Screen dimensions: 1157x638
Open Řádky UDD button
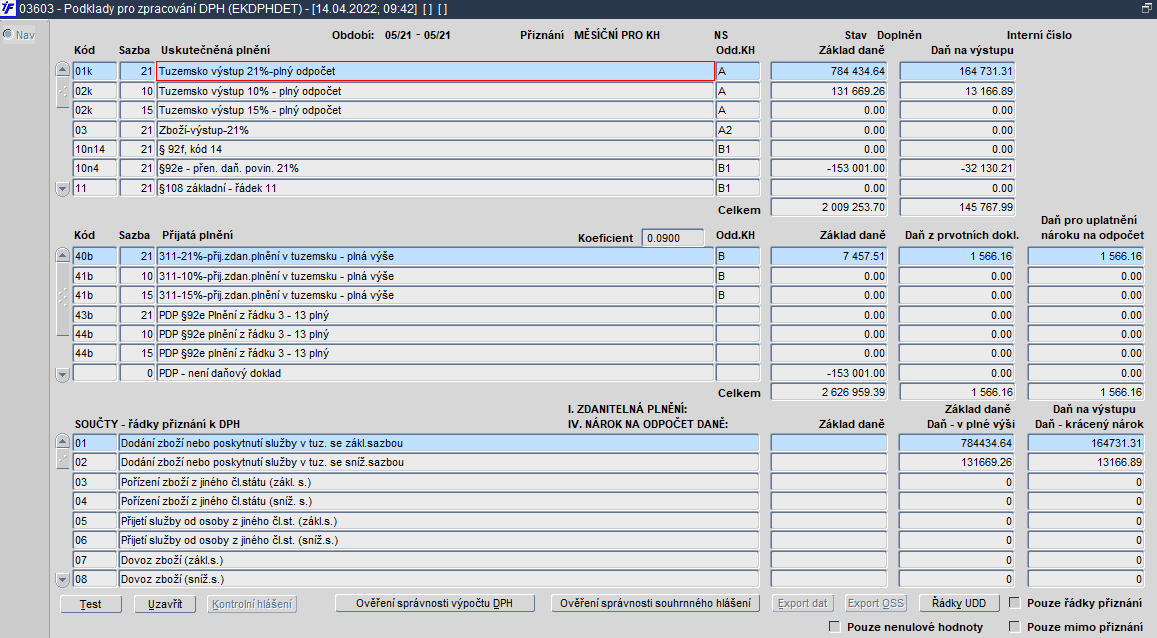point(959,603)
